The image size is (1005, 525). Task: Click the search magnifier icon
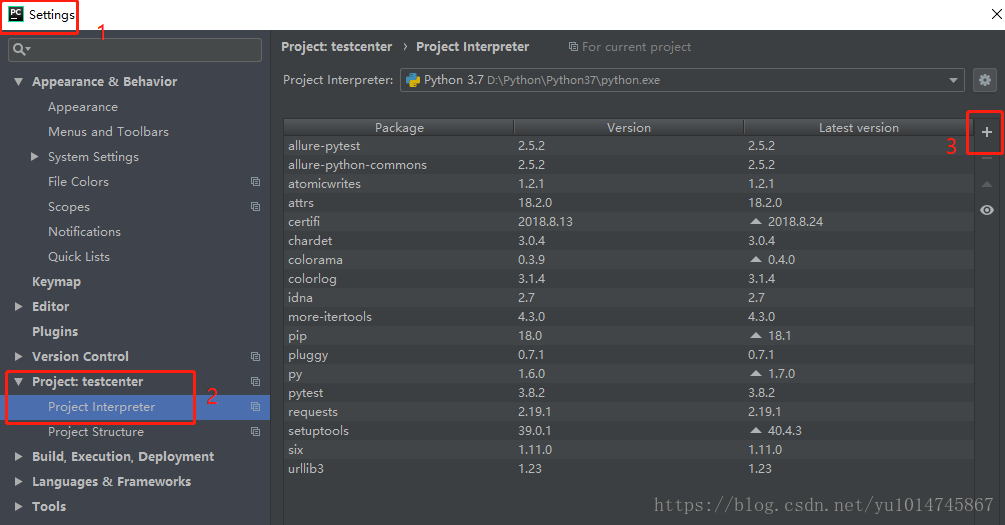tap(20, 49)
